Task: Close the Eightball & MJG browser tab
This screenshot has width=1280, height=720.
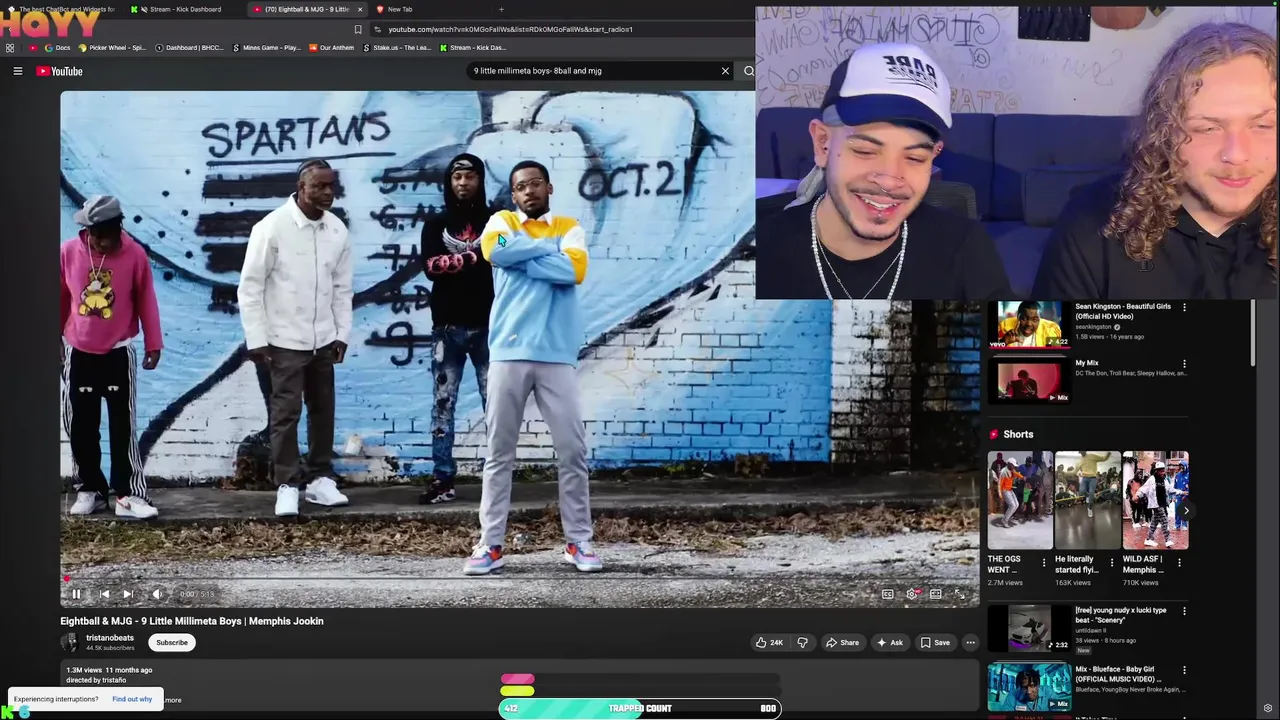Action: [x=360, y=9]
